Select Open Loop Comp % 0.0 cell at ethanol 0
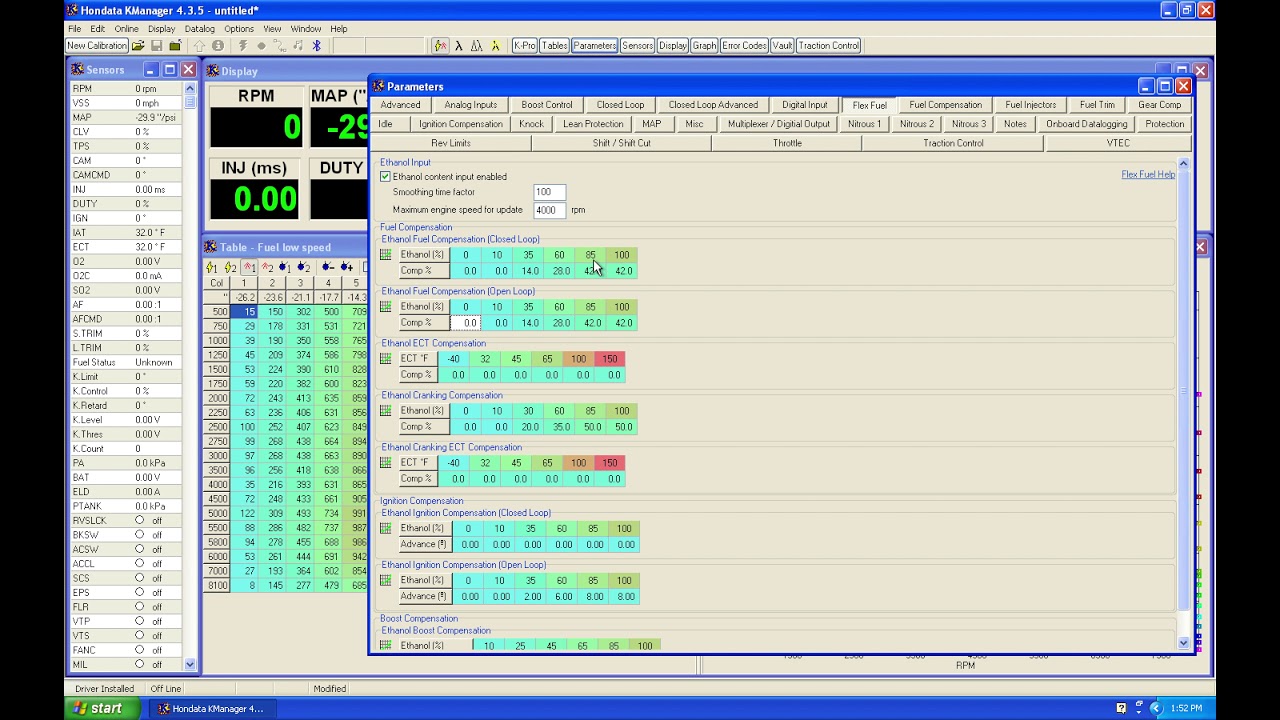 (x=467, y=323)
